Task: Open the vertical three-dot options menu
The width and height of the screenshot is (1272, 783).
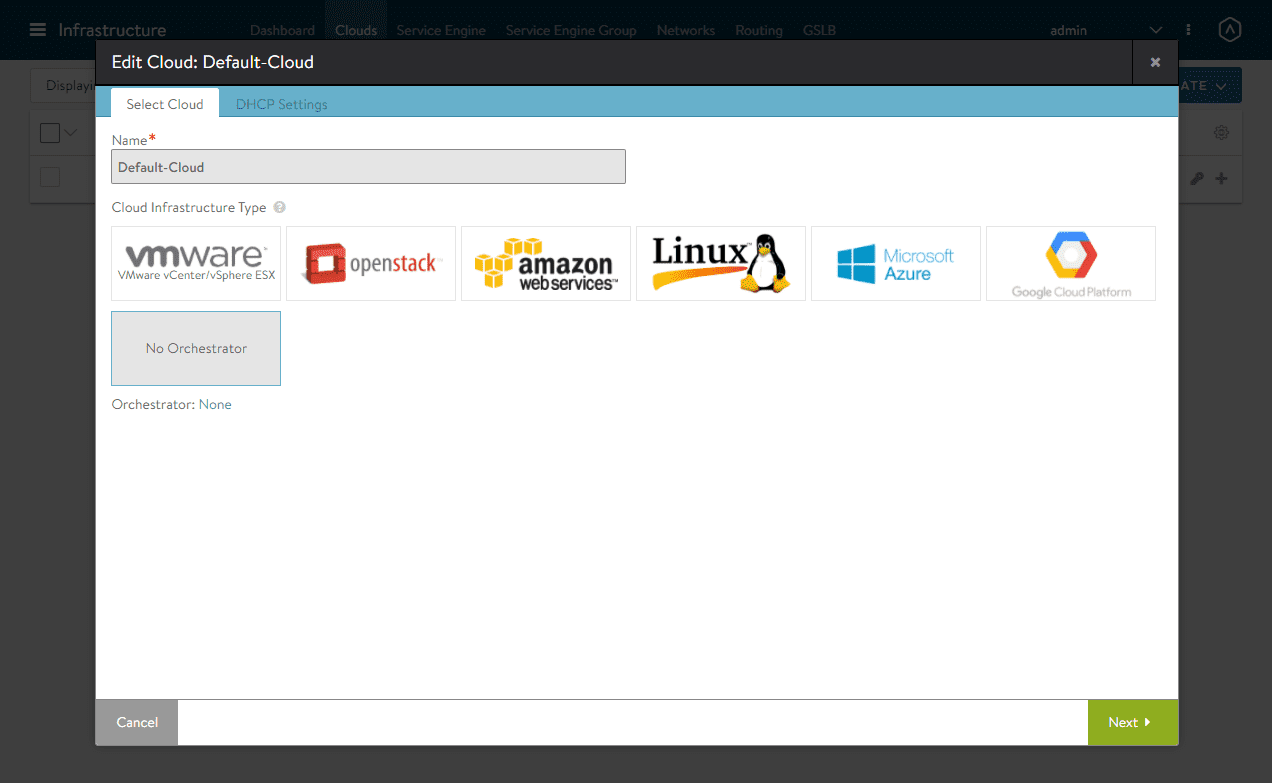Action: tap(1188, 30)
